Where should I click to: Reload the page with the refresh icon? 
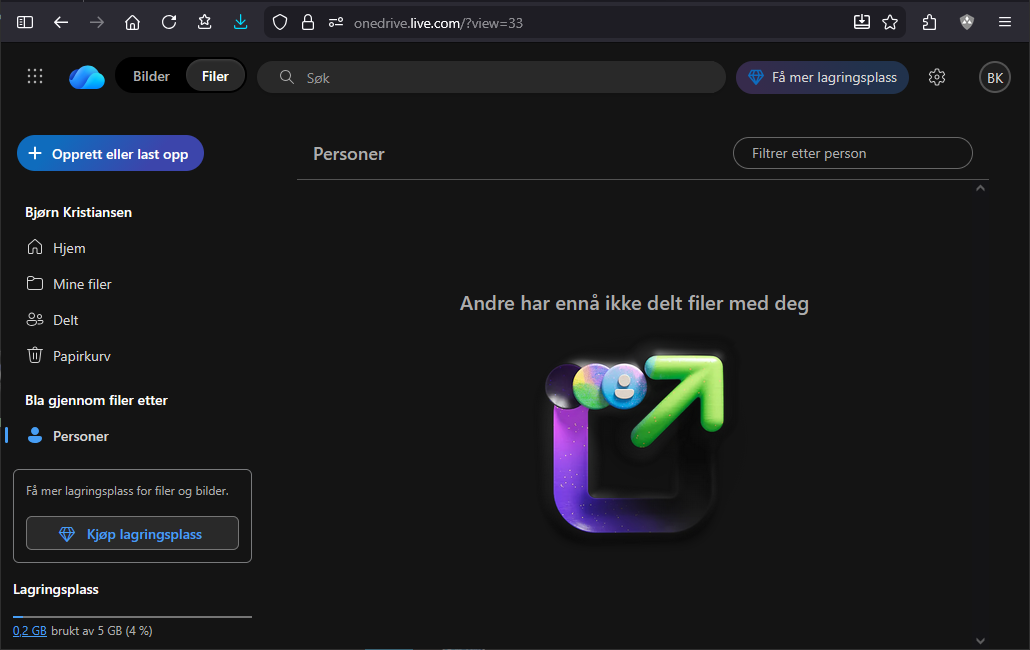coord(169,22)
